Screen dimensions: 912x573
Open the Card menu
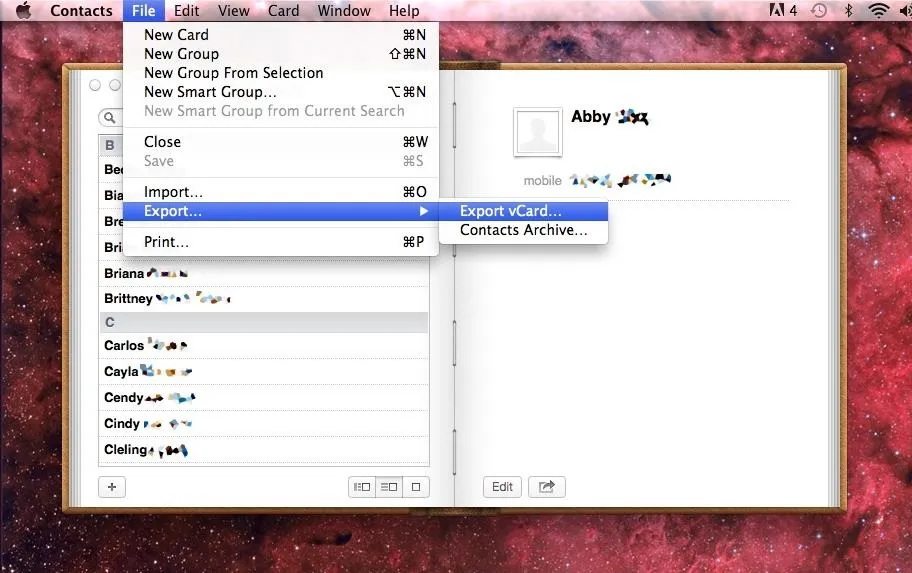pyautogui.click(x=283, y=10)
